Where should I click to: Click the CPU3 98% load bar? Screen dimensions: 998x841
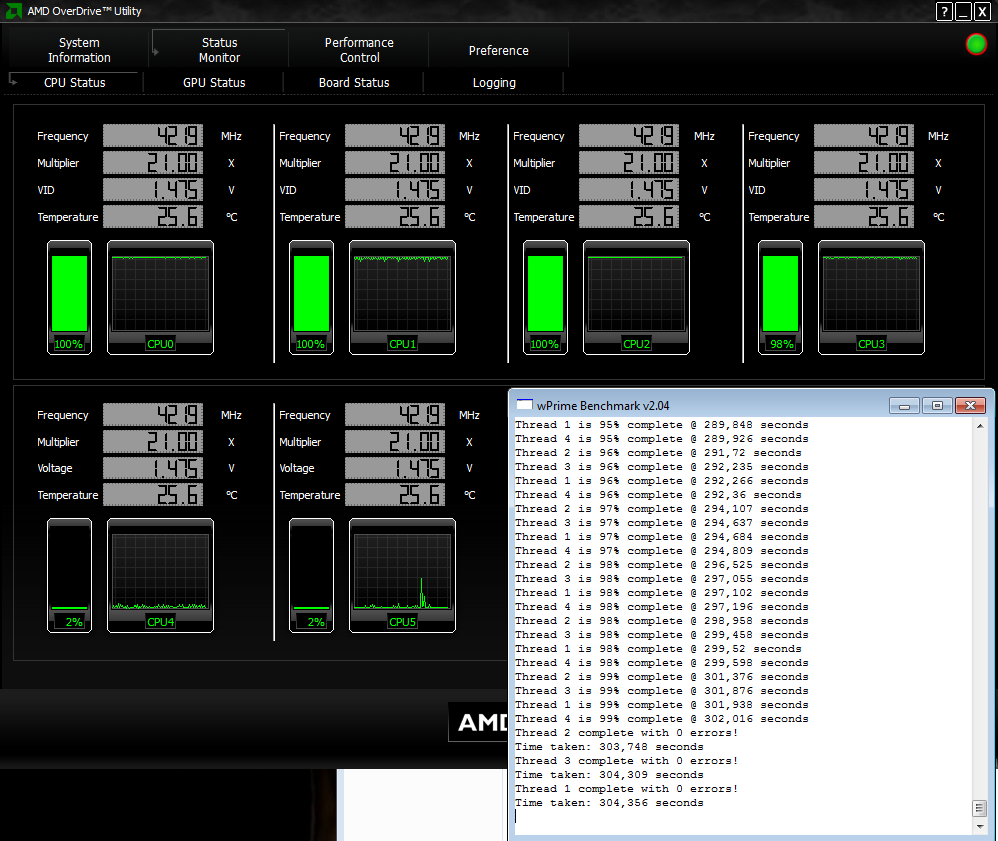pyautogui.click(x=780, y=297)
